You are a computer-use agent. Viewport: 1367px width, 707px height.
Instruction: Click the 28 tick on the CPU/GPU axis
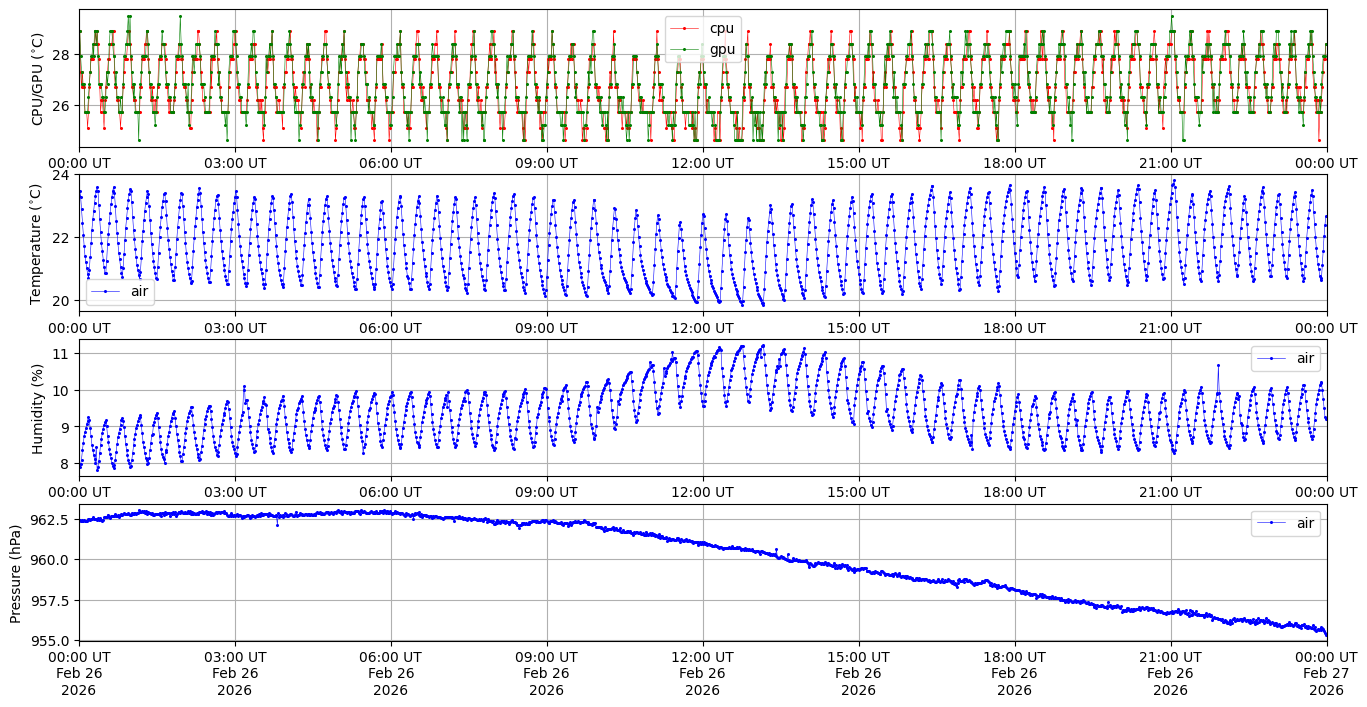(x=62, y=55)
